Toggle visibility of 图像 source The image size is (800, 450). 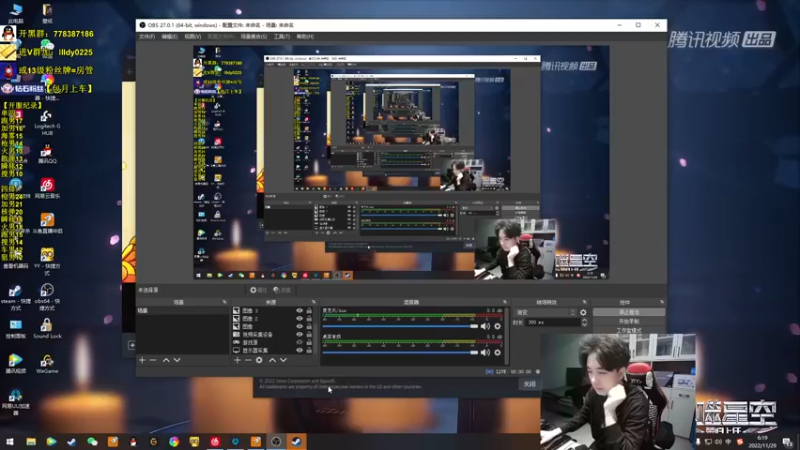click(x=299, y=326)
